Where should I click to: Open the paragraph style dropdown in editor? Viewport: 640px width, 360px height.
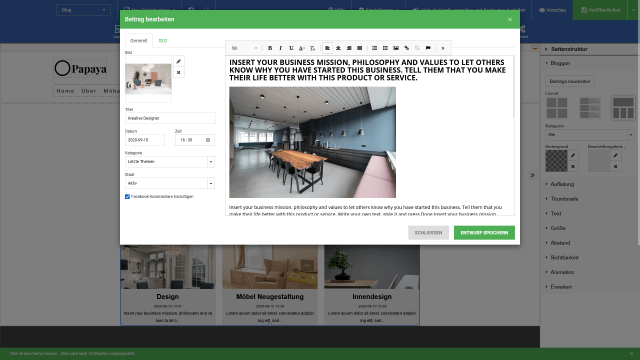coord(244,48)
